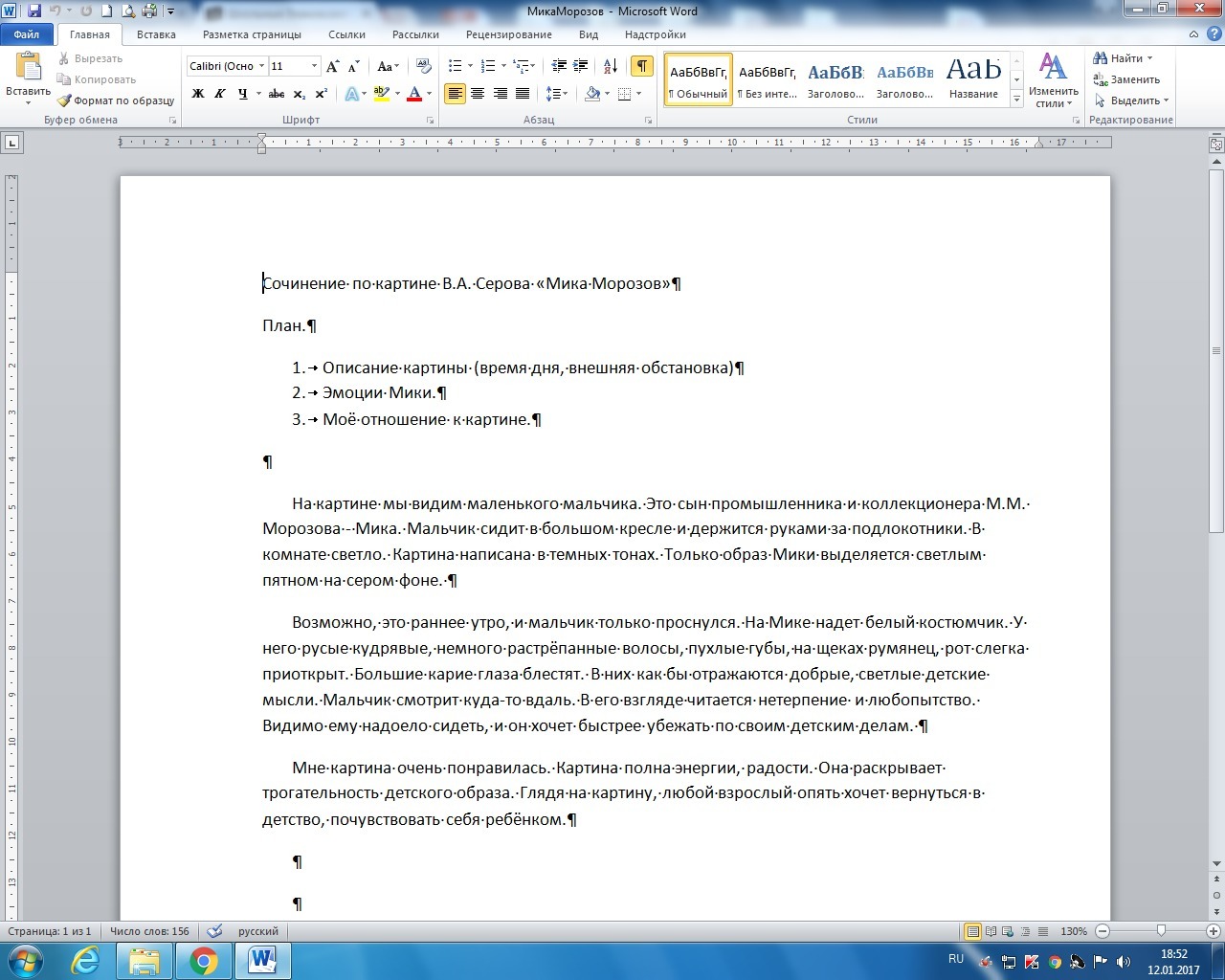
Task: Click the Cut (Вырезать) scissors icon
Action: click(x=64, y=58)
